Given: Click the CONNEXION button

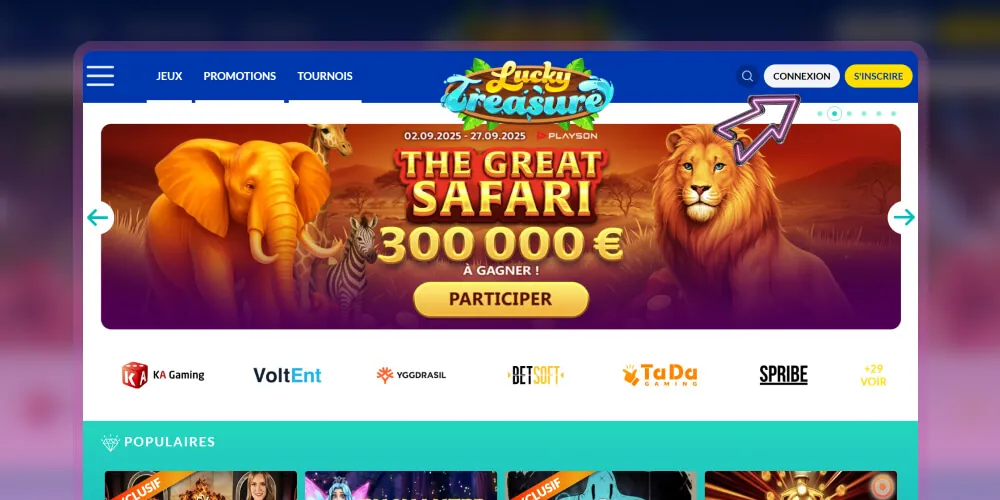Looking at the screenshot, I should tap(802, 76).
